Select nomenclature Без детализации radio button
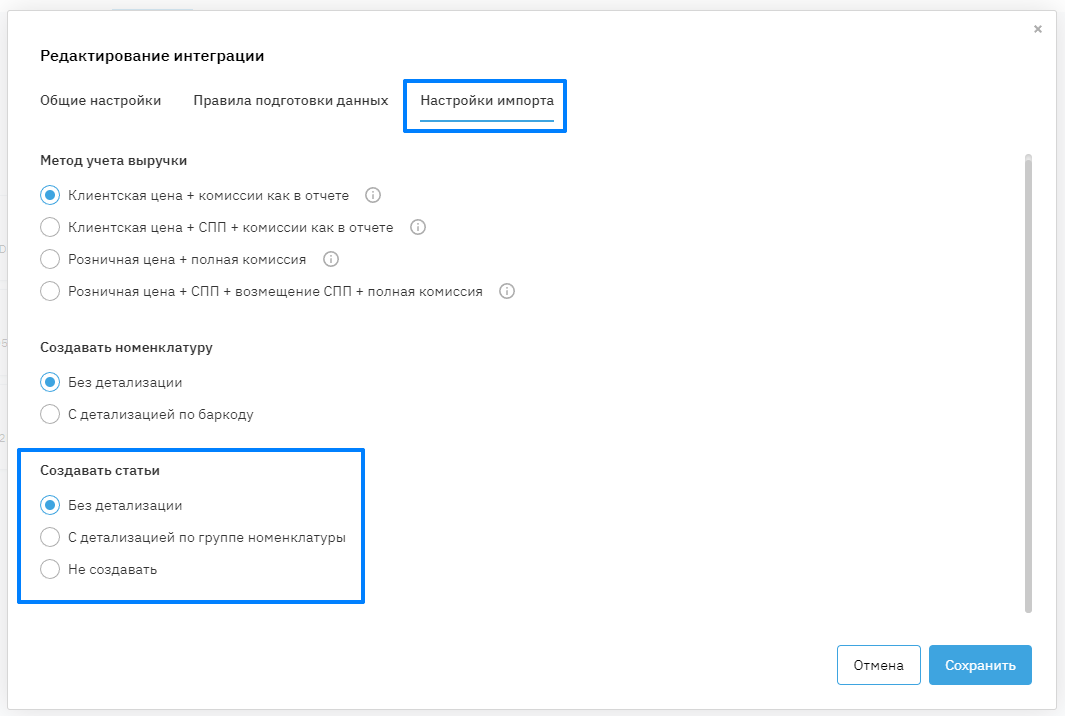This screenshot has height=716, width=1065. tap(50, 382)
